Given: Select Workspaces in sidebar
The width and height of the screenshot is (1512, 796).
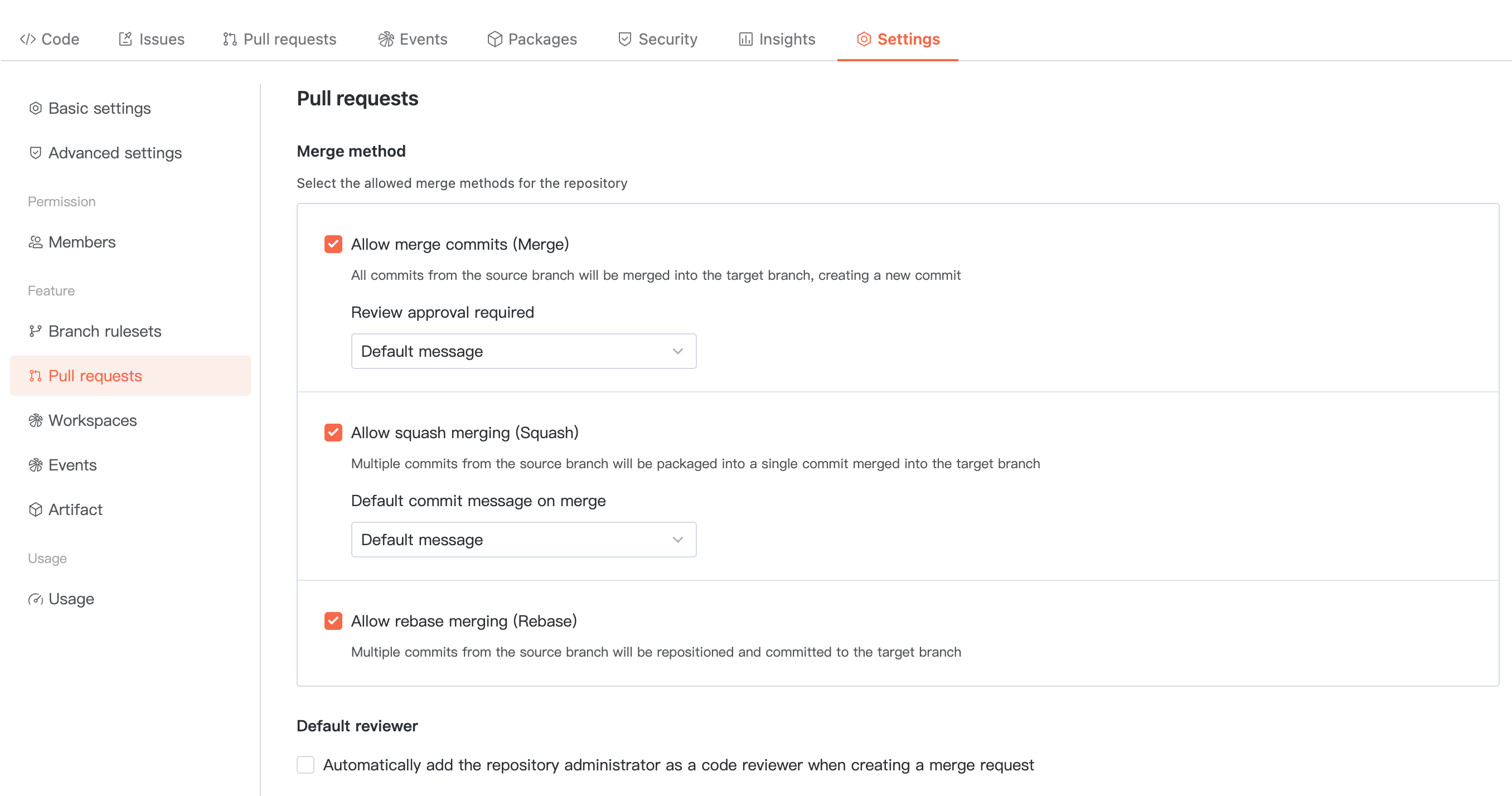Looking at the screenshot, I should [93, 421].
